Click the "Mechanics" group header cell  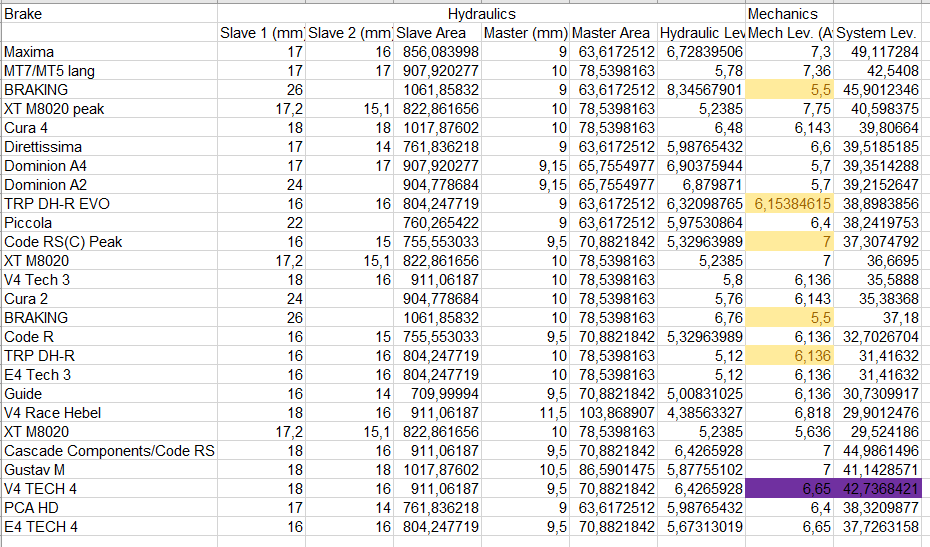point(782,14)
